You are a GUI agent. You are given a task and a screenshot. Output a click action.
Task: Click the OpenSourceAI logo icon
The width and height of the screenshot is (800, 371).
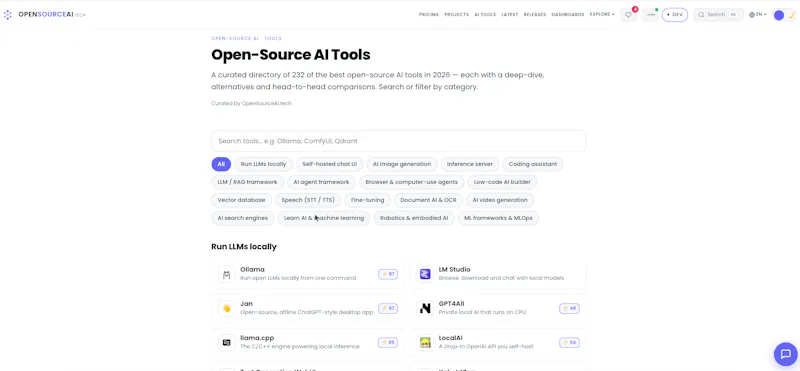tap(7, 15)
